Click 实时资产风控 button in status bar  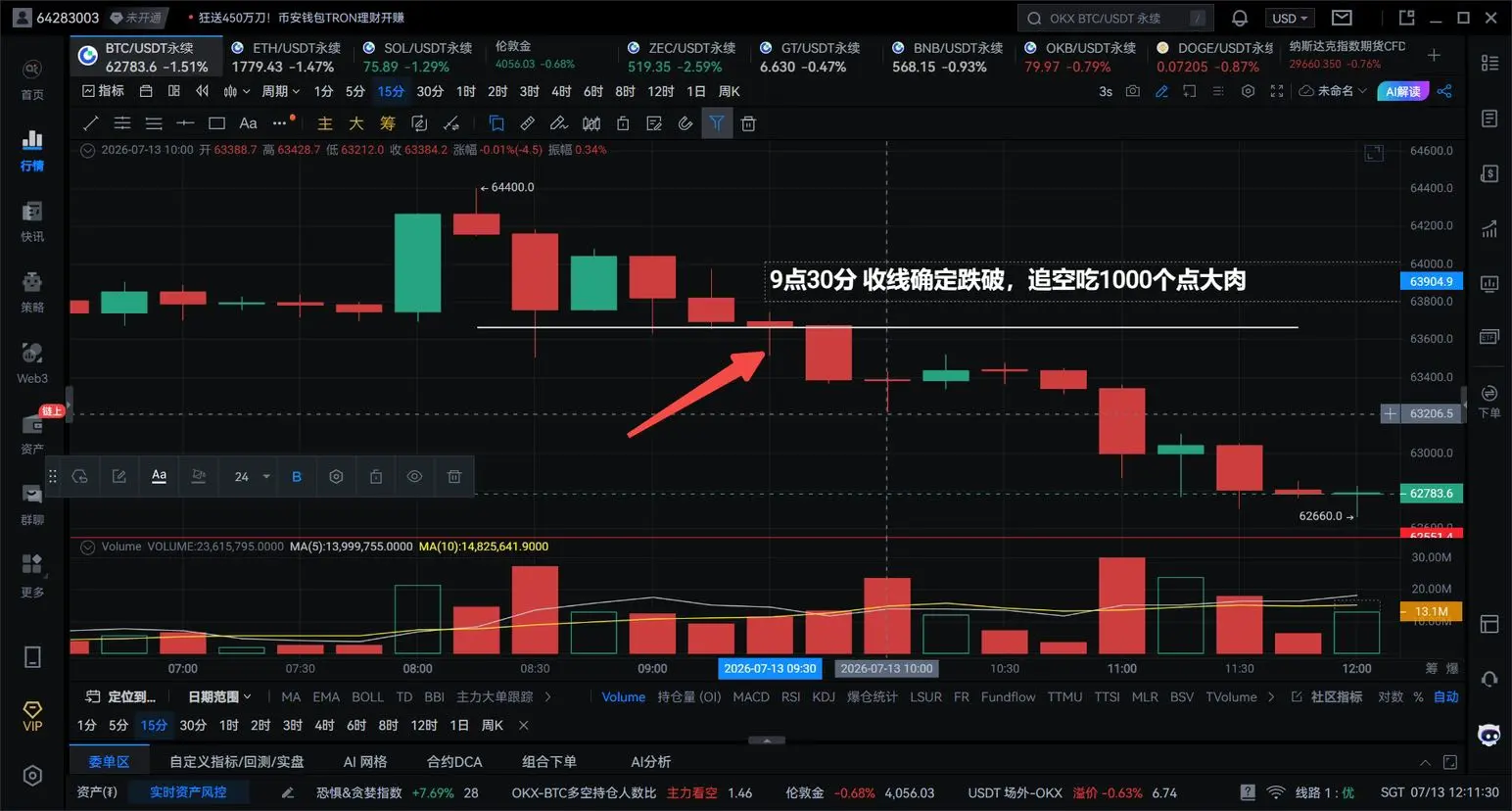(x=188, y=792)
